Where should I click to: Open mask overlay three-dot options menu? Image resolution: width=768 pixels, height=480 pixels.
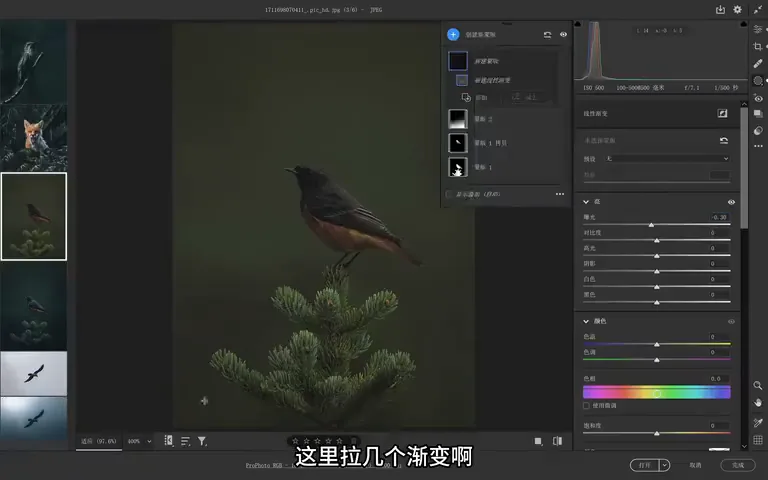tap(560, 194)
